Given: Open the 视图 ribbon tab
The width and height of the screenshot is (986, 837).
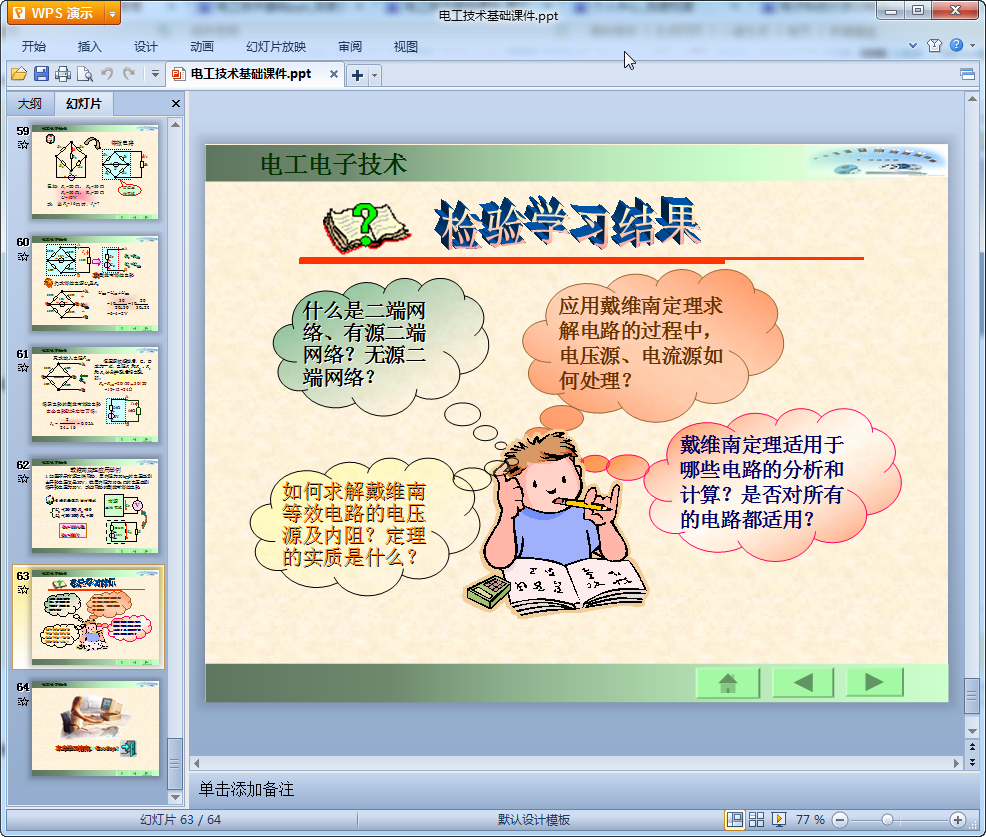Looking at the screenshot, I should (x=406, y=47).
